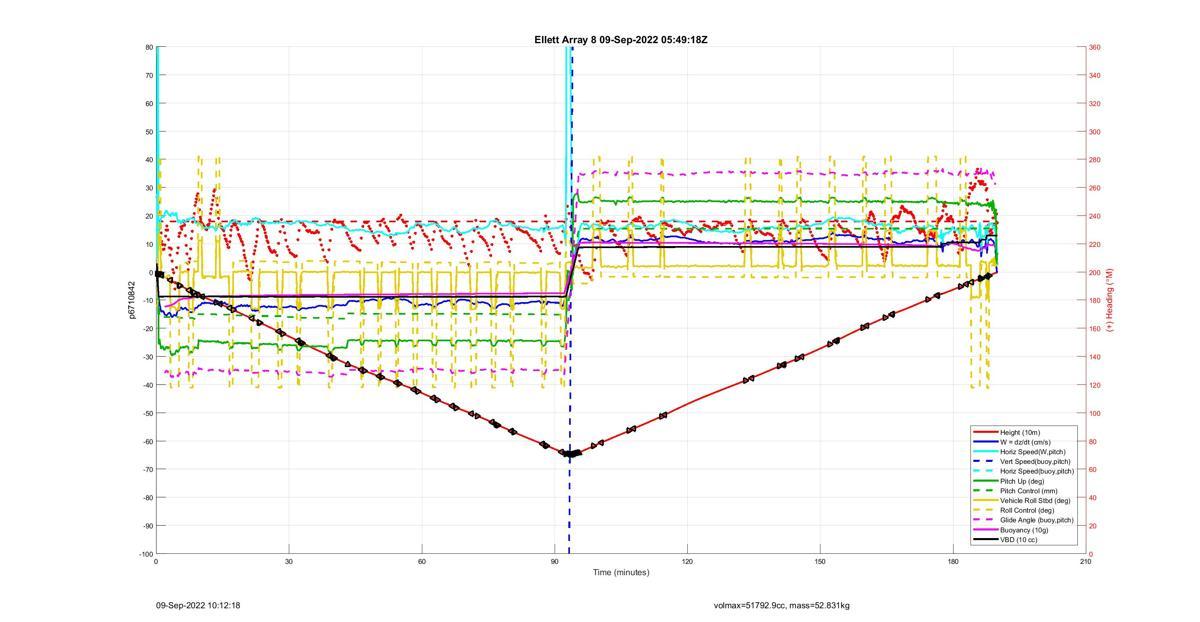The width and height of the screenshot is (1200, 622).
Task: Click the red right-axis tick label "340"
Action: tap(1094, 75)
